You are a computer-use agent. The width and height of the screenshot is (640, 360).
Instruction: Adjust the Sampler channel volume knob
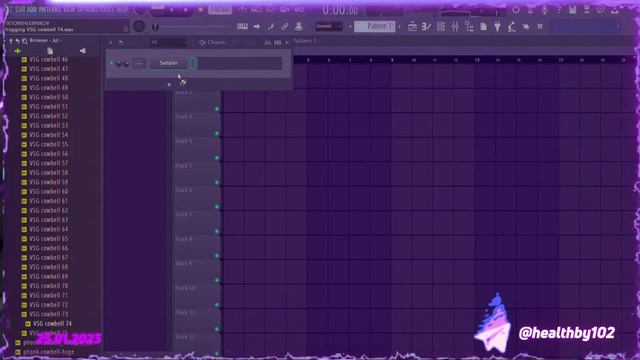(126, 63)
